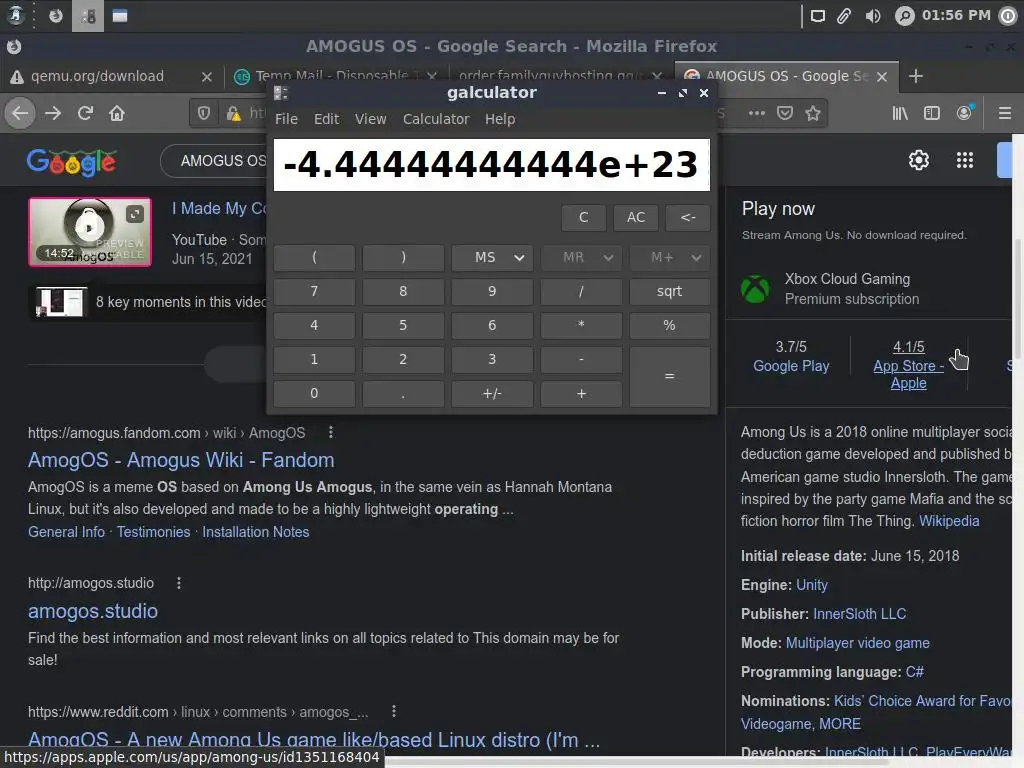1024x768 pixels.
Task: Open the Wikipedia link in knowledge panel
Action: click(949, 521)
